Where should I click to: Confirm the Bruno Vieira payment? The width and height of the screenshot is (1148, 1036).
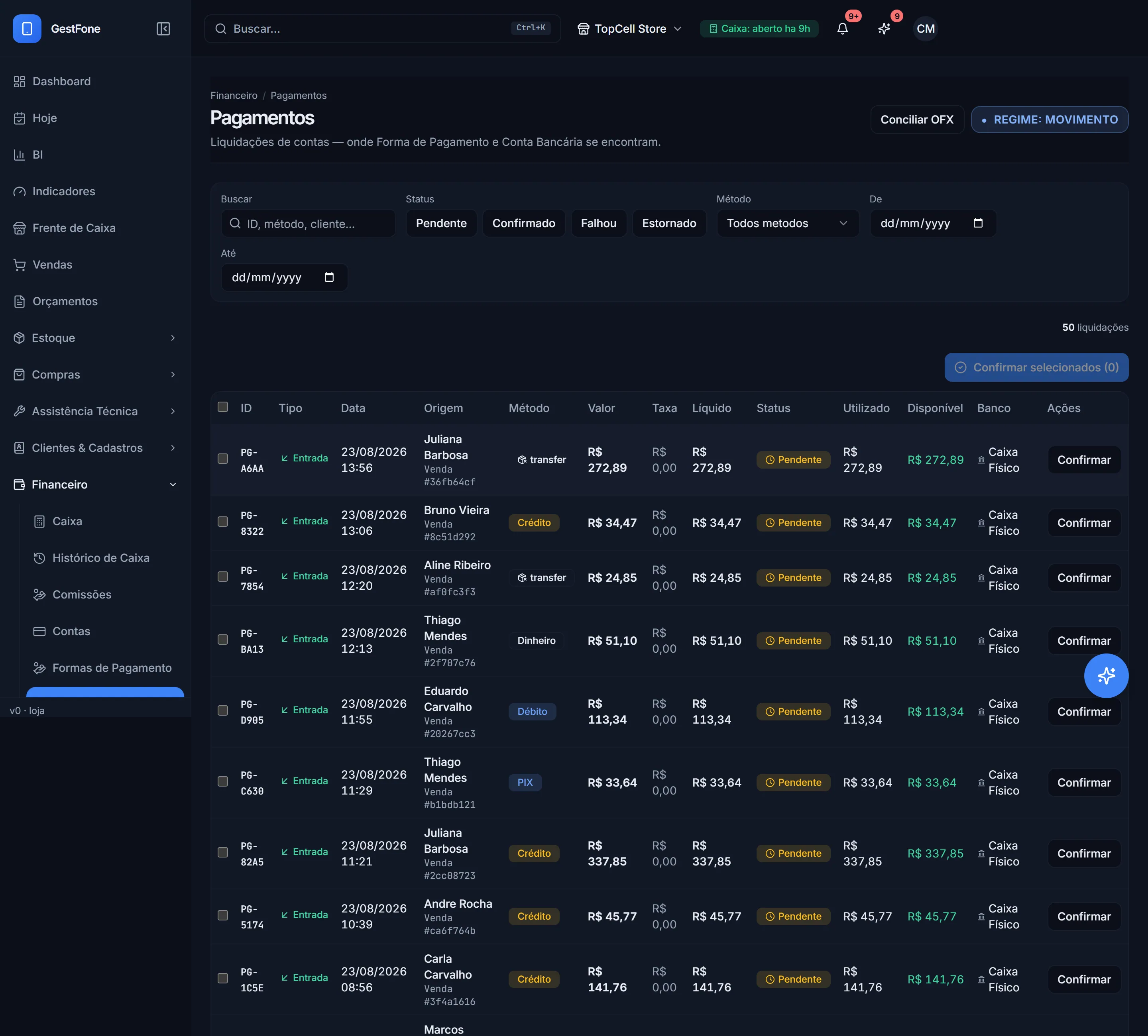coord(1084,522)
